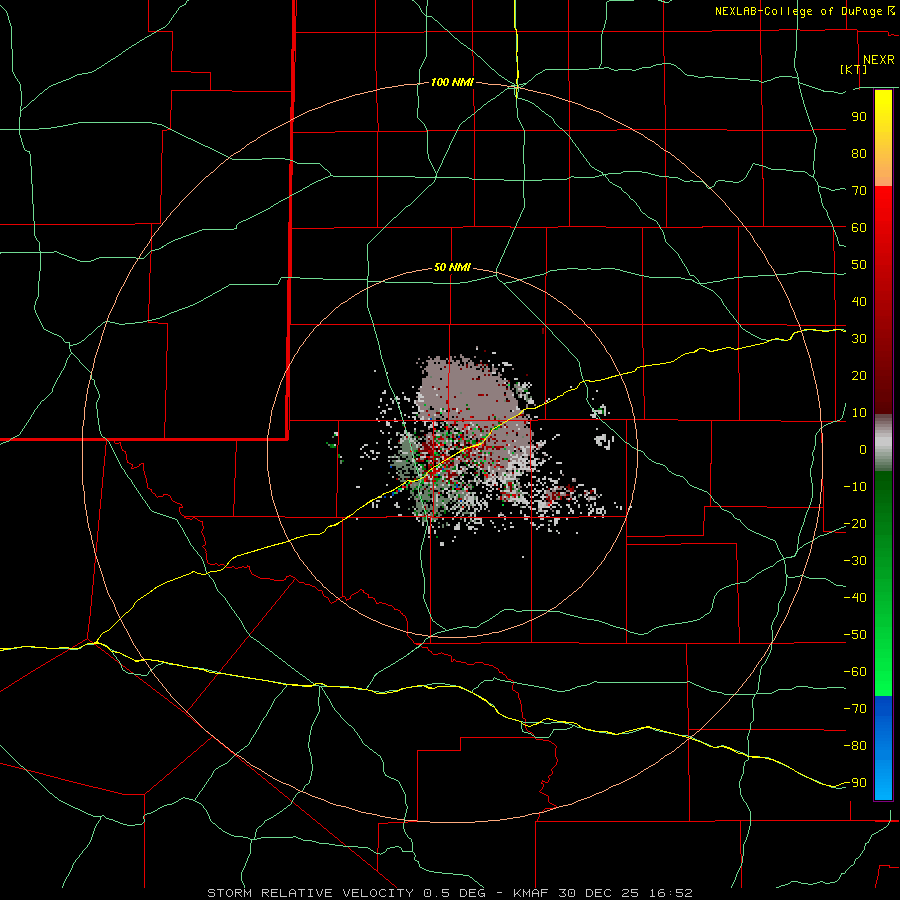Viewport: 900px width, 900px height.
Task: Click the "-20" value on the velocity scale
Action: coord(855,524)
